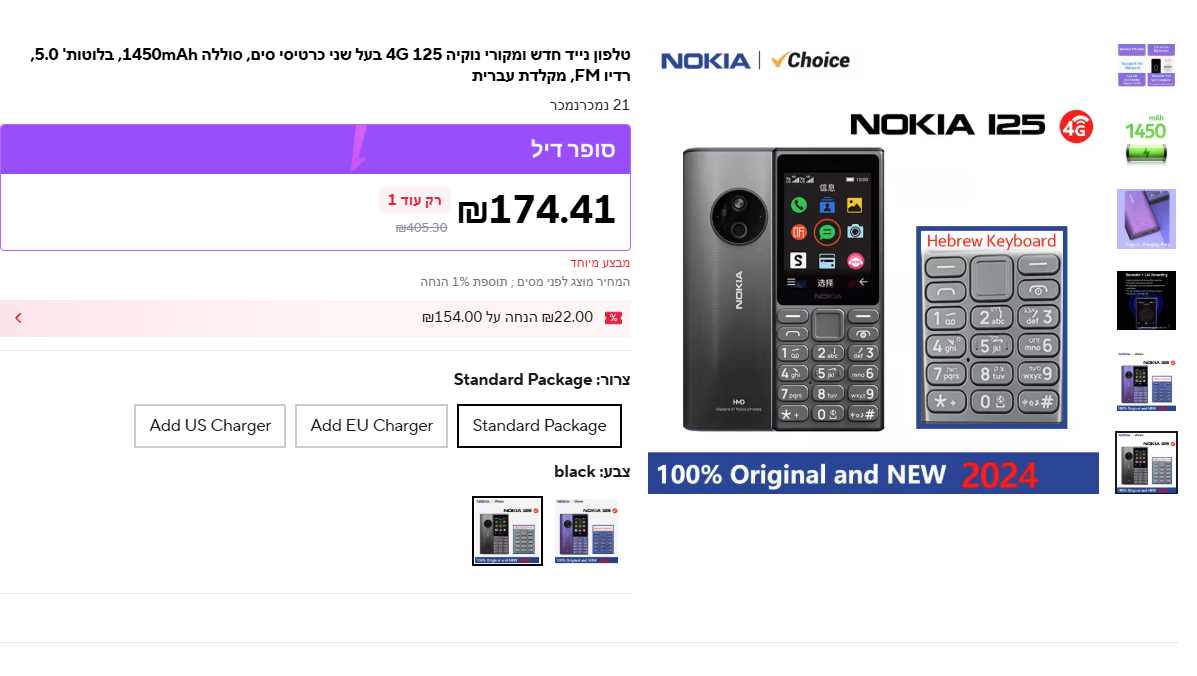Open the Type-C charging port thumbnail
1197x676 pixels.
coord(1146,219)
